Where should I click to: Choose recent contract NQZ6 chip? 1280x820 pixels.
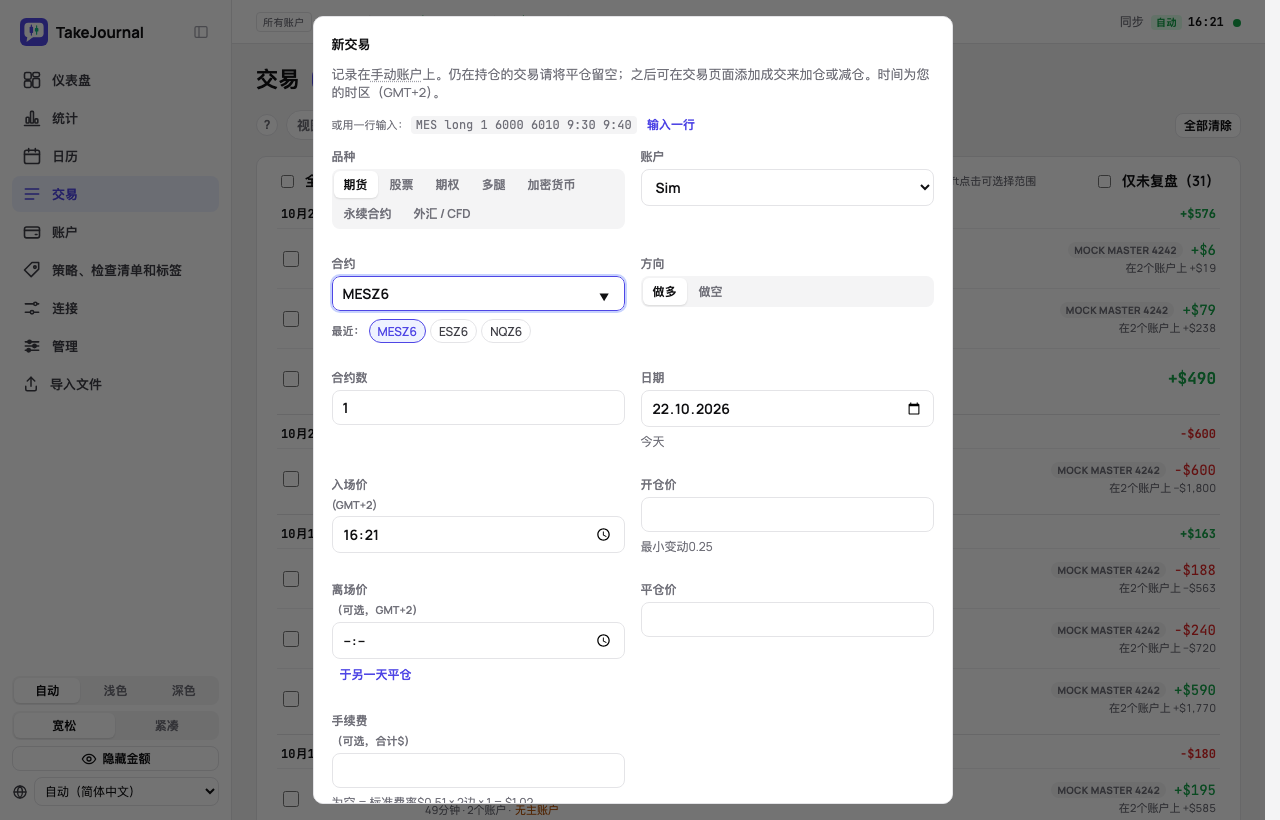pyautogui.click(x=505, y=332)
